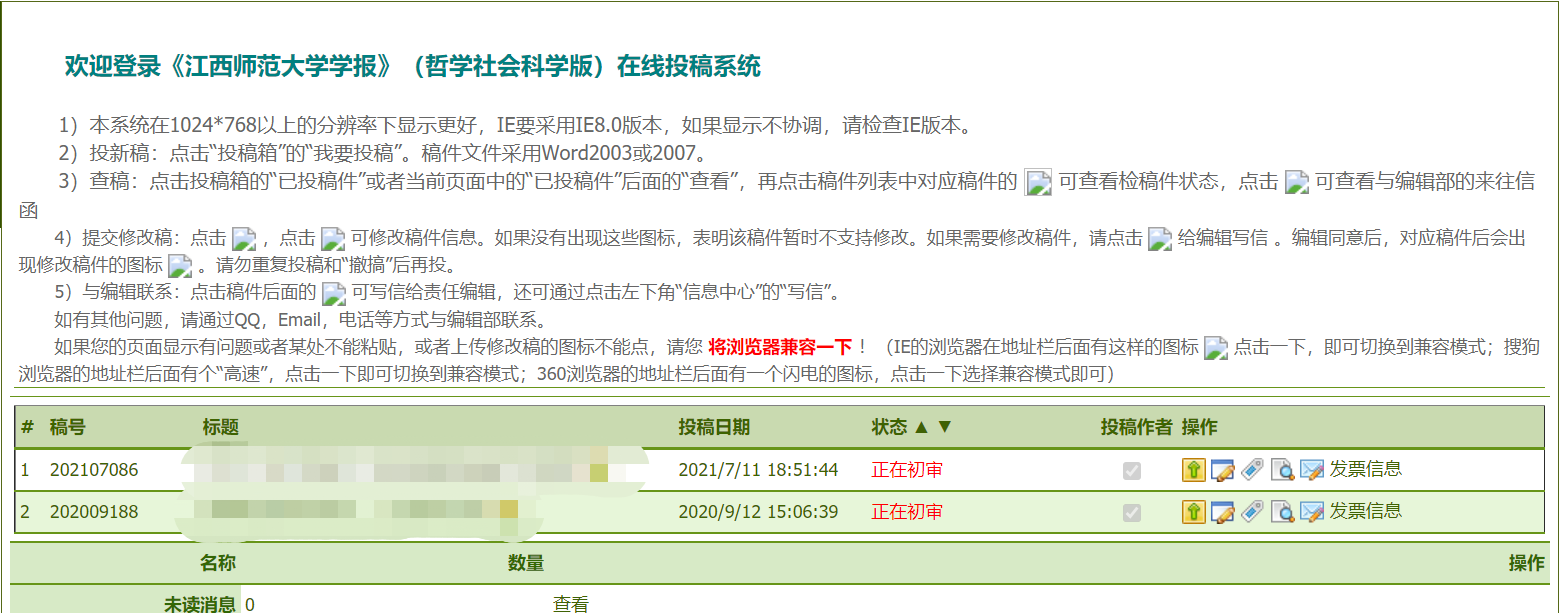
Task: Click the 投稿日期 column header
Action: coord(714,427)
